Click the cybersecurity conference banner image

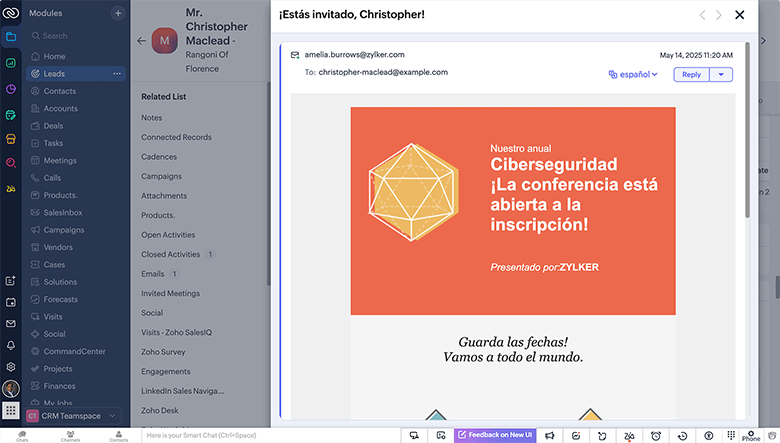(513, 211)
